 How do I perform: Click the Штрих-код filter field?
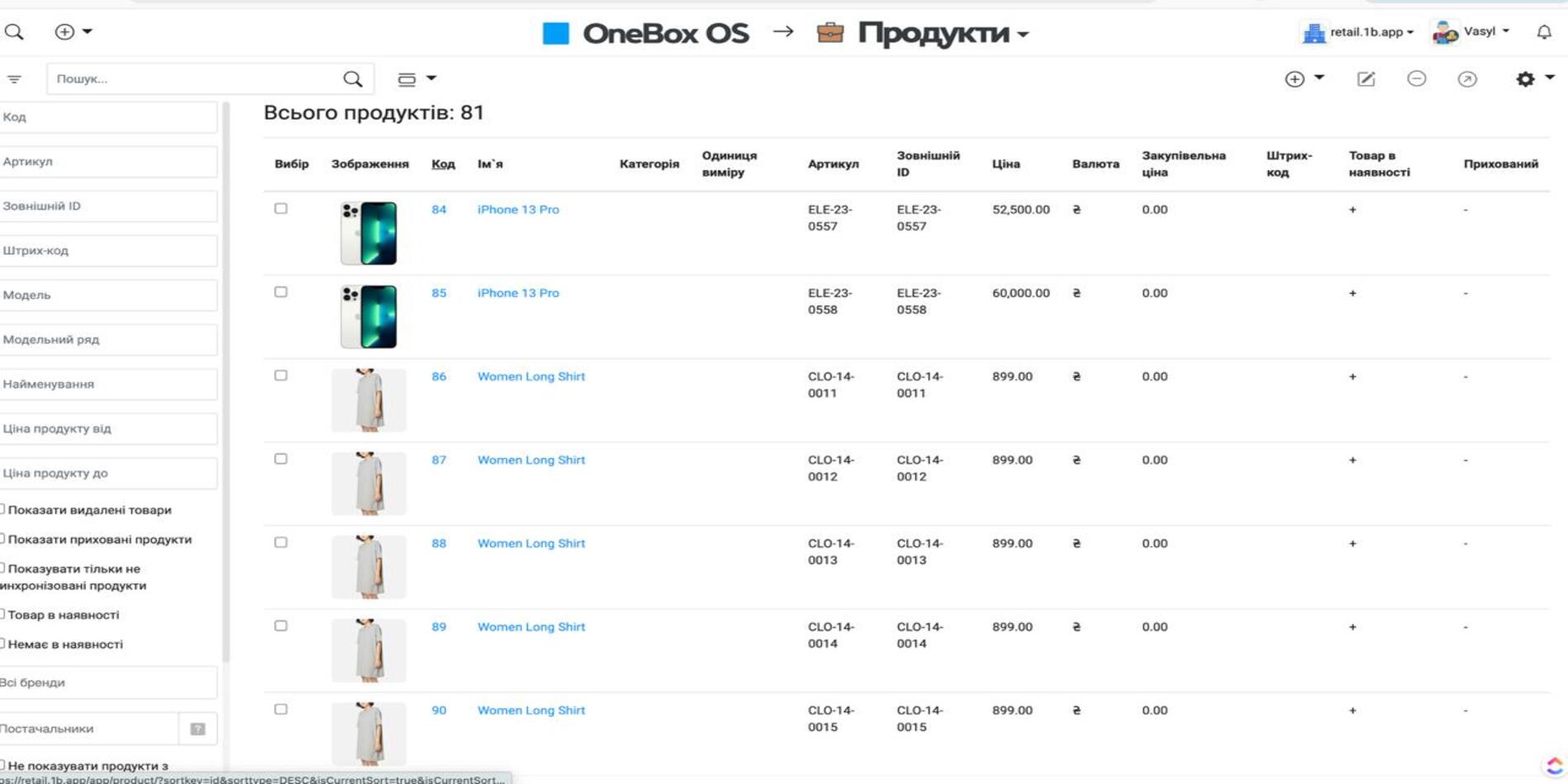coord(108,251)
